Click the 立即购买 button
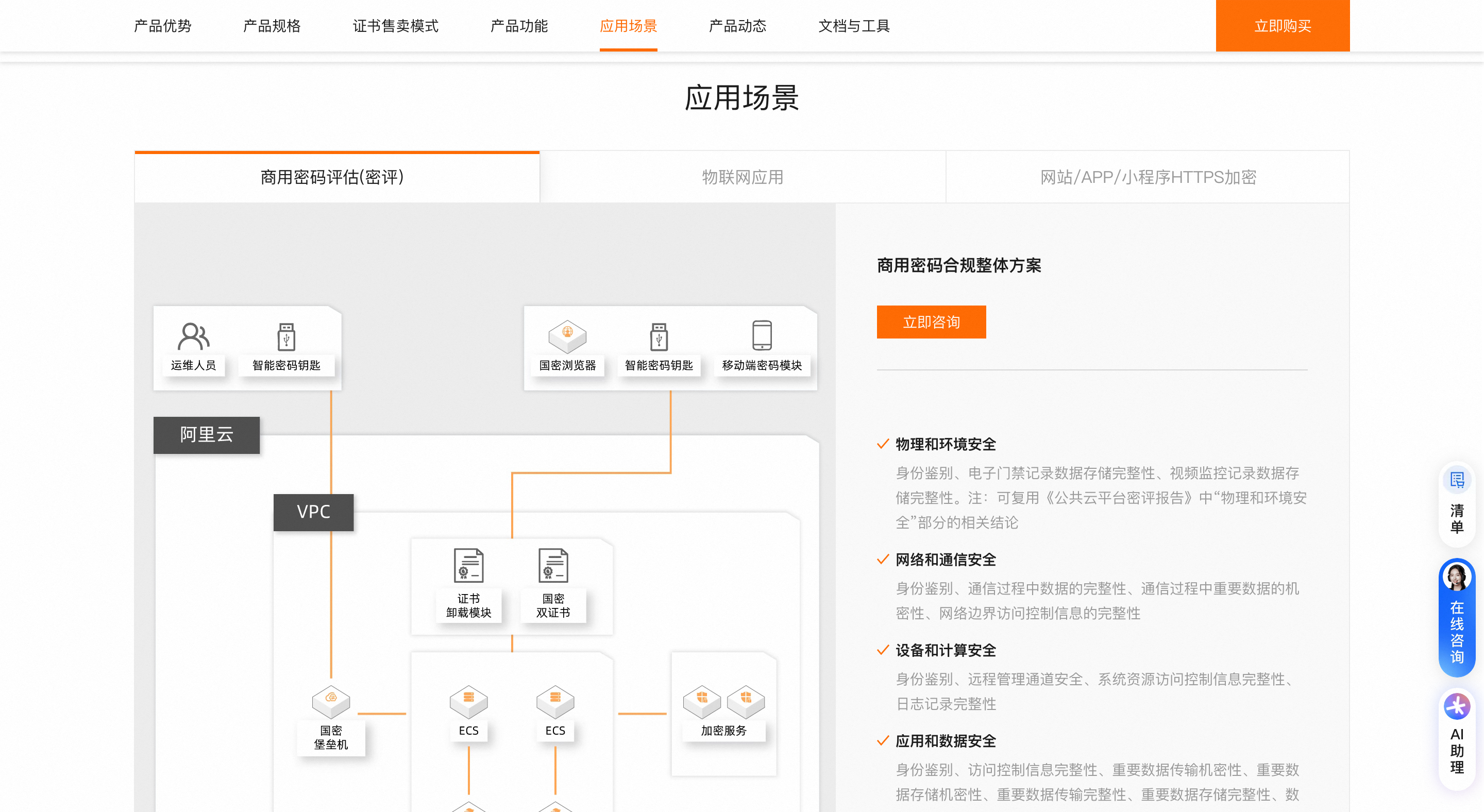Image resolution: width=1484 pixels, height=812 pixels. click(x=1282, y=26)
